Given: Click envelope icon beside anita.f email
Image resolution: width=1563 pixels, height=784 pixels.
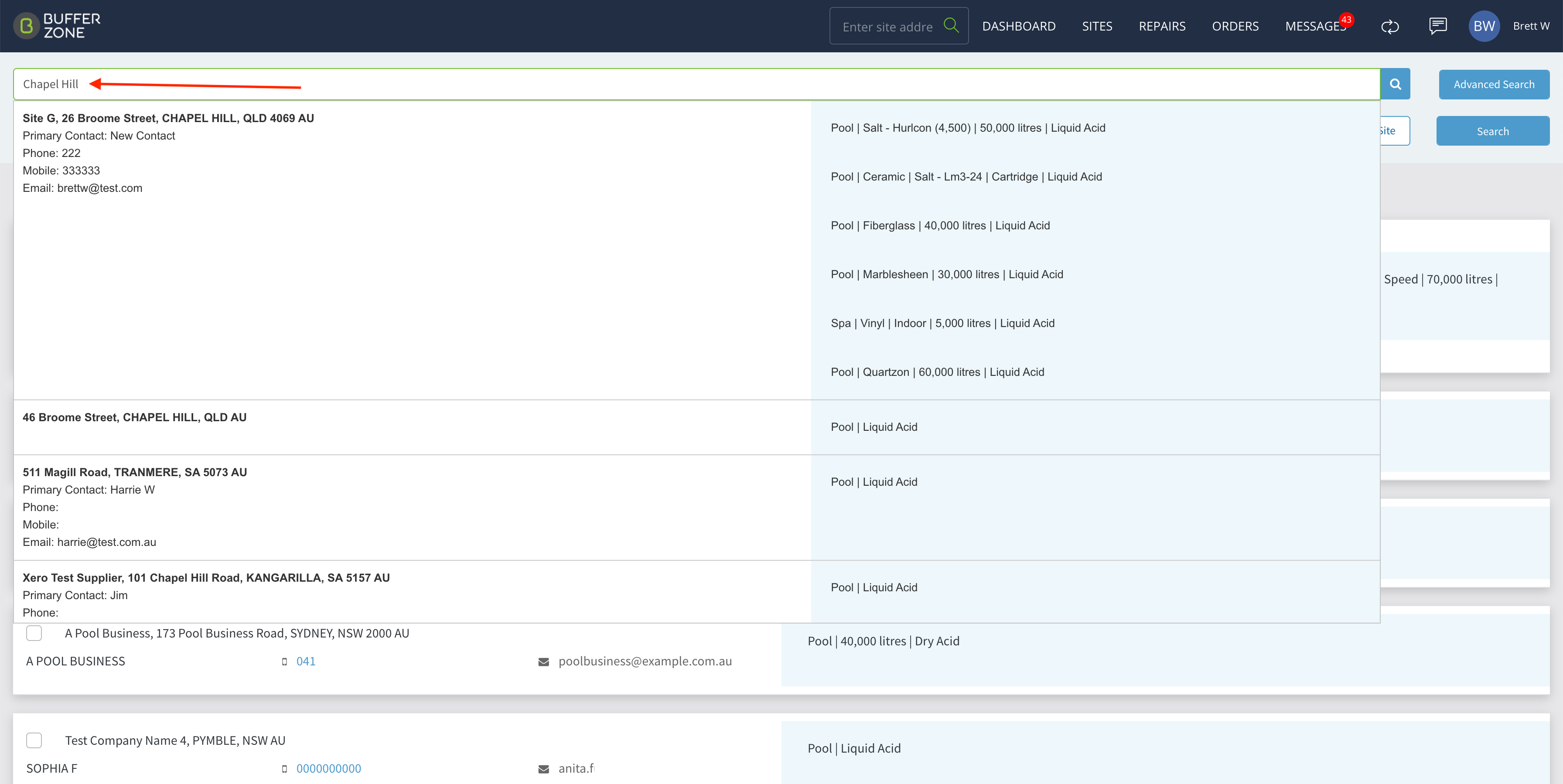Looking at the screenshot, I should (x=543, y=769).
